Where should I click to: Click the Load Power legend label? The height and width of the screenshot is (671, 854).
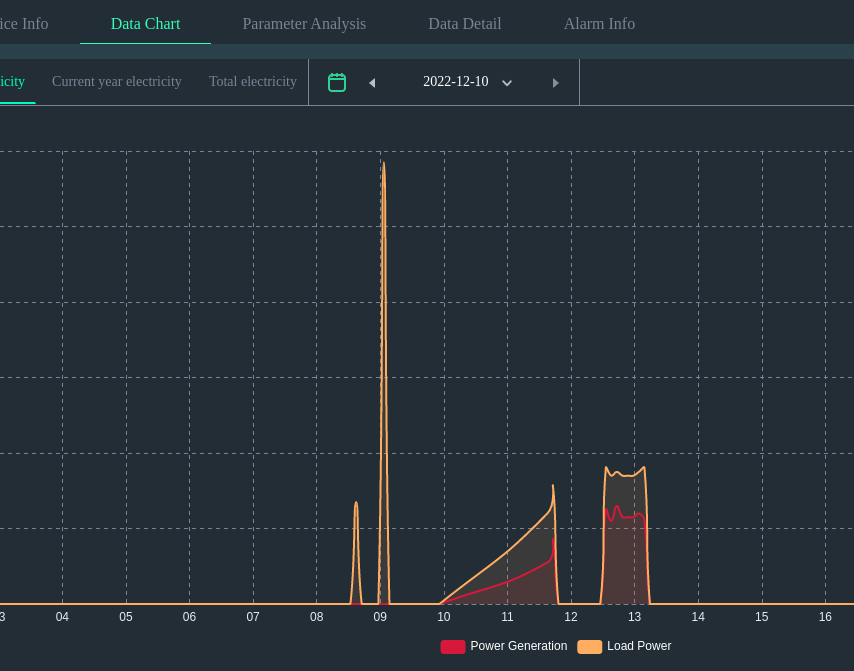pyautogui.click(x=639, y=646)
